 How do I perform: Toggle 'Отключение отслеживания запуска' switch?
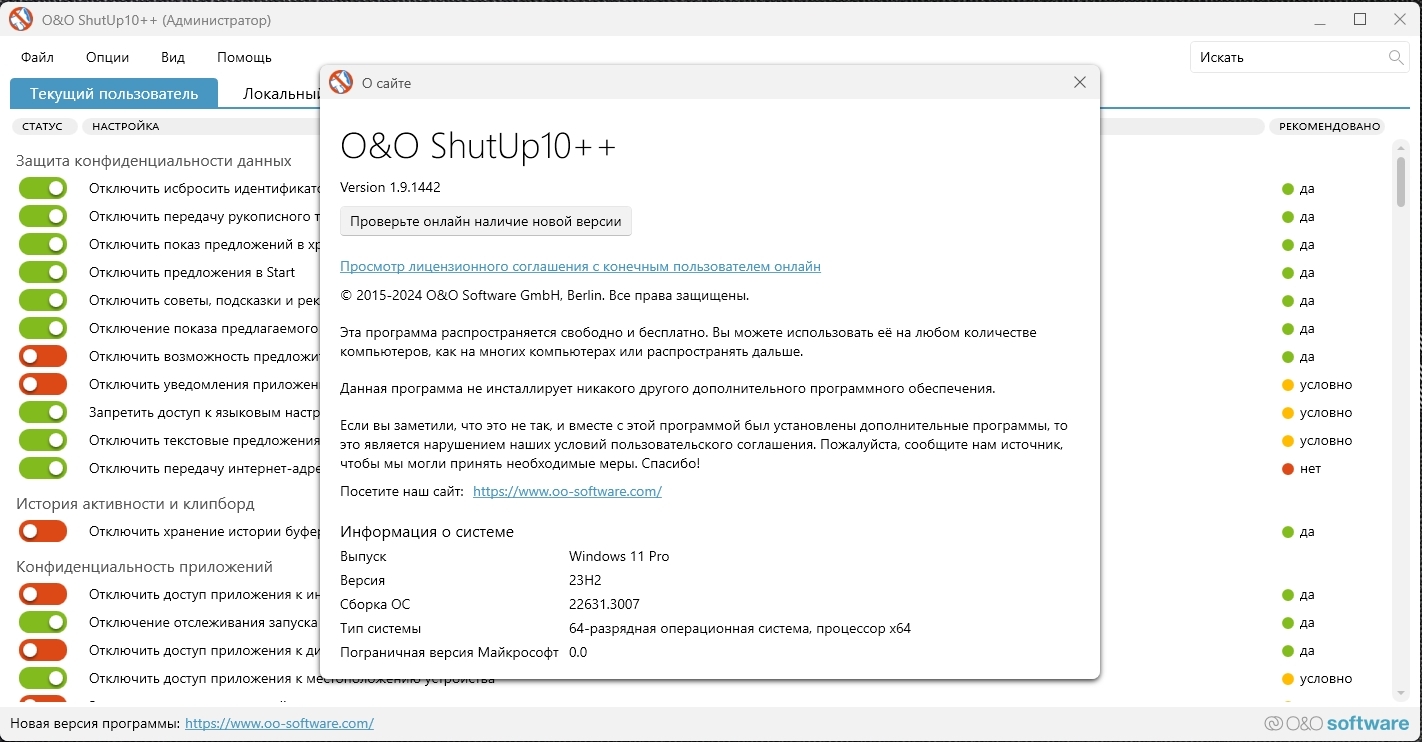pyautogui.click(x=43, y=622)
